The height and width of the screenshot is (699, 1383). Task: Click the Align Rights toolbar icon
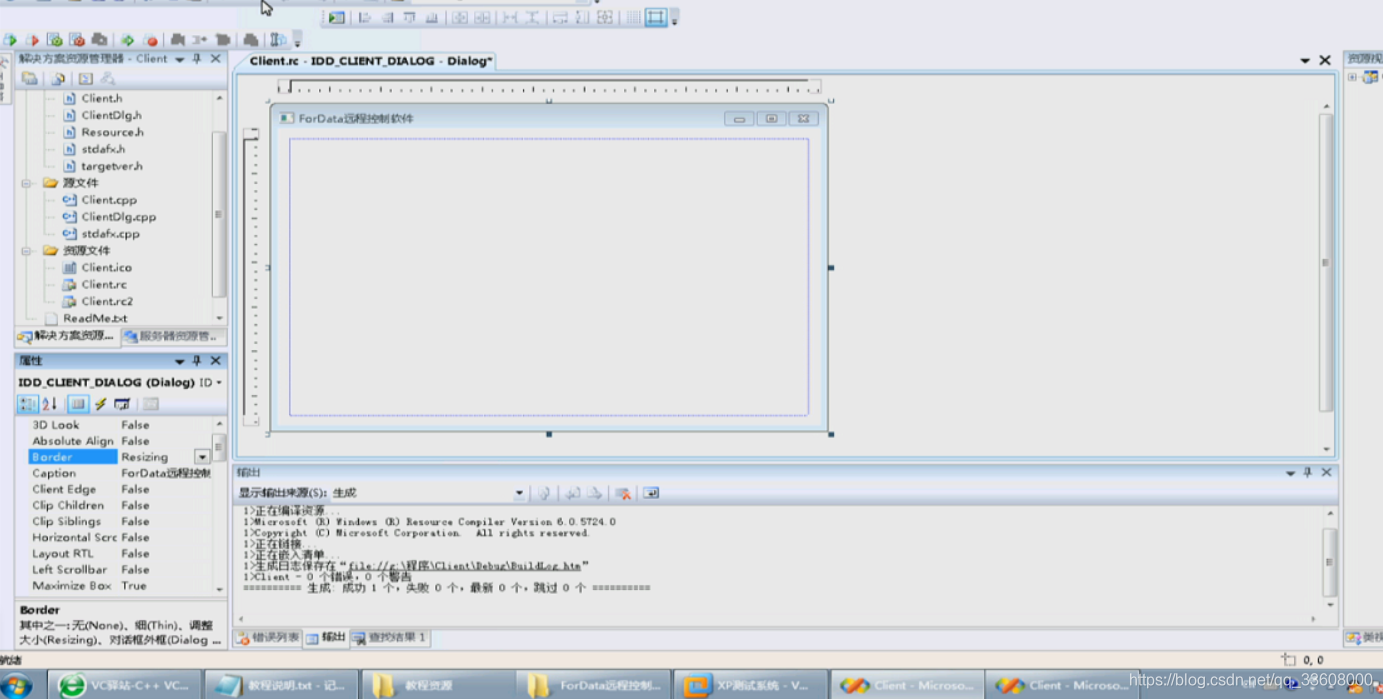(388, 18)
